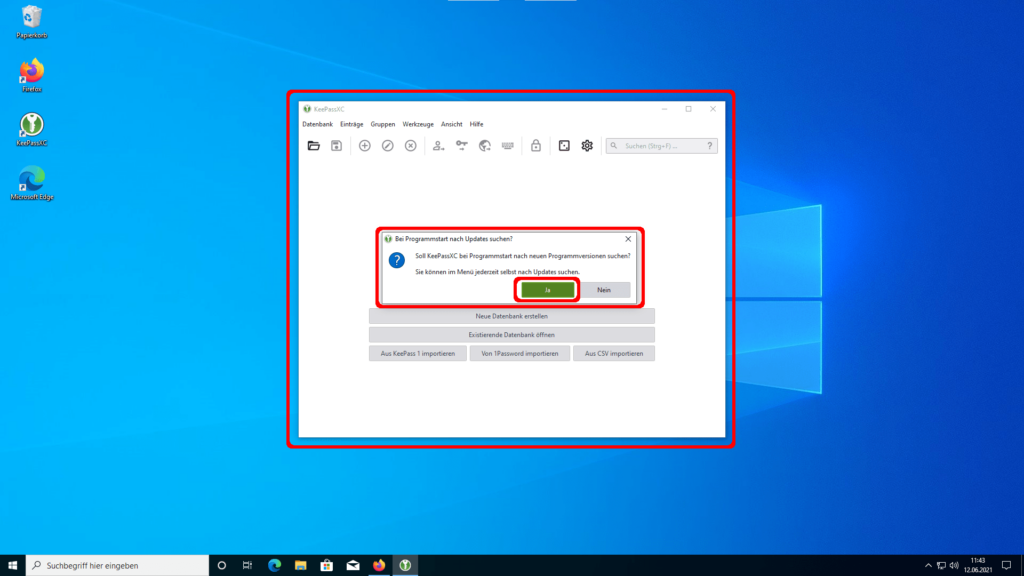1024x576 pixels.
Task: Open the Papierkorb desktop icon
Action: pos(31,22)
